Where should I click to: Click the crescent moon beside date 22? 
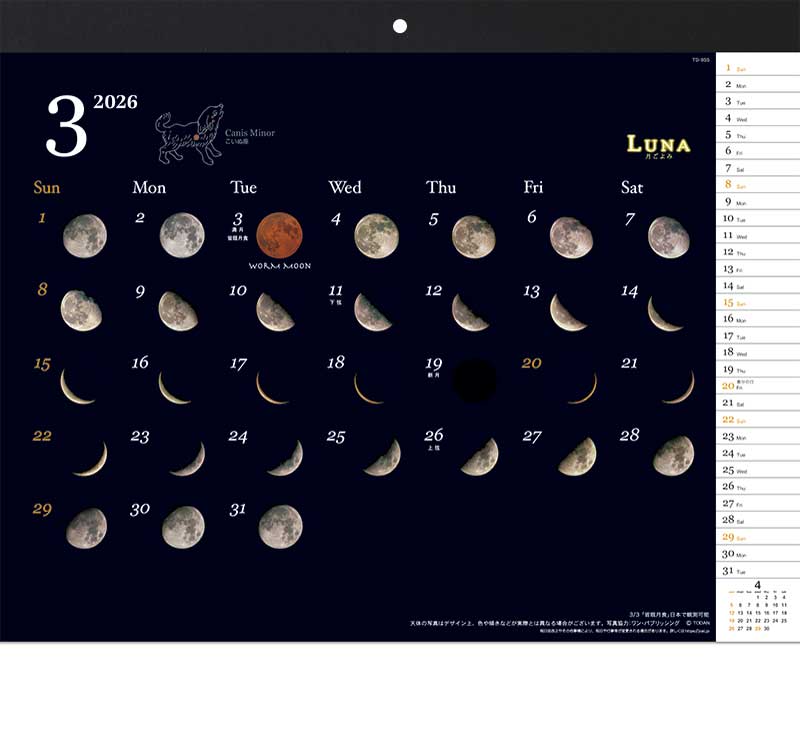point(90,459)
